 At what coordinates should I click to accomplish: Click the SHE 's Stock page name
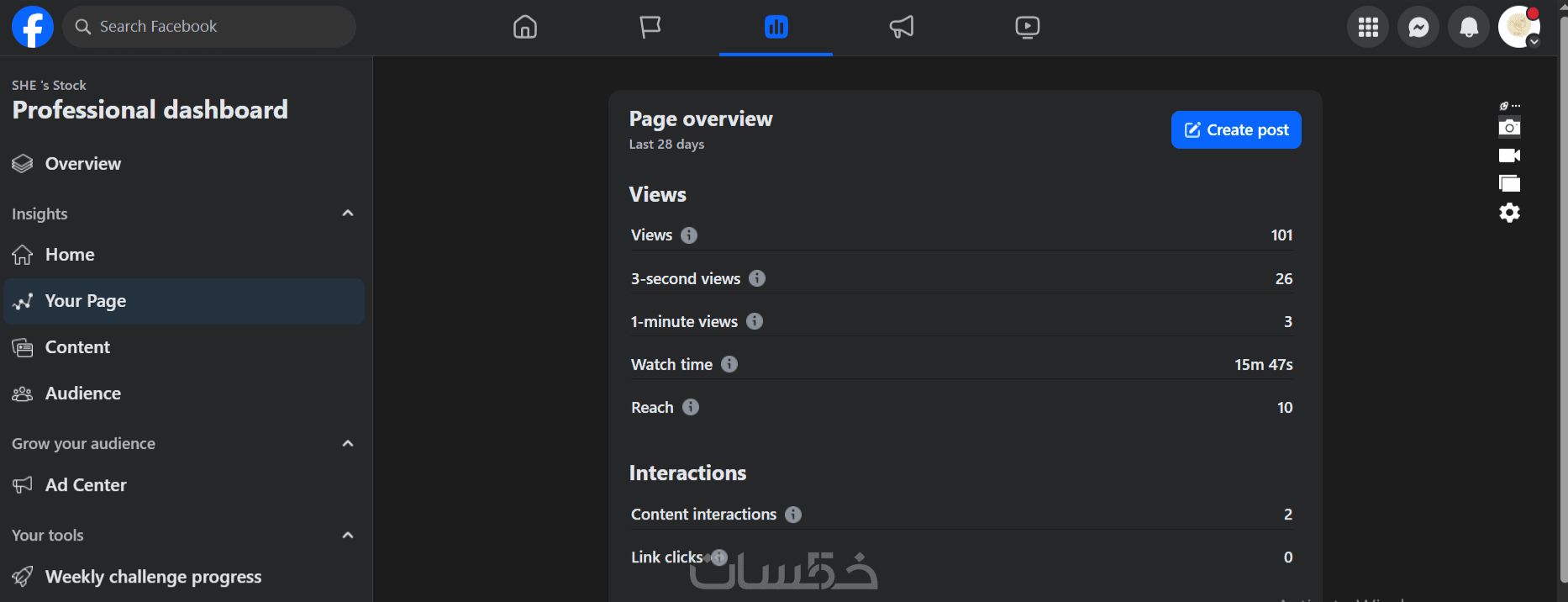(49, 85)
